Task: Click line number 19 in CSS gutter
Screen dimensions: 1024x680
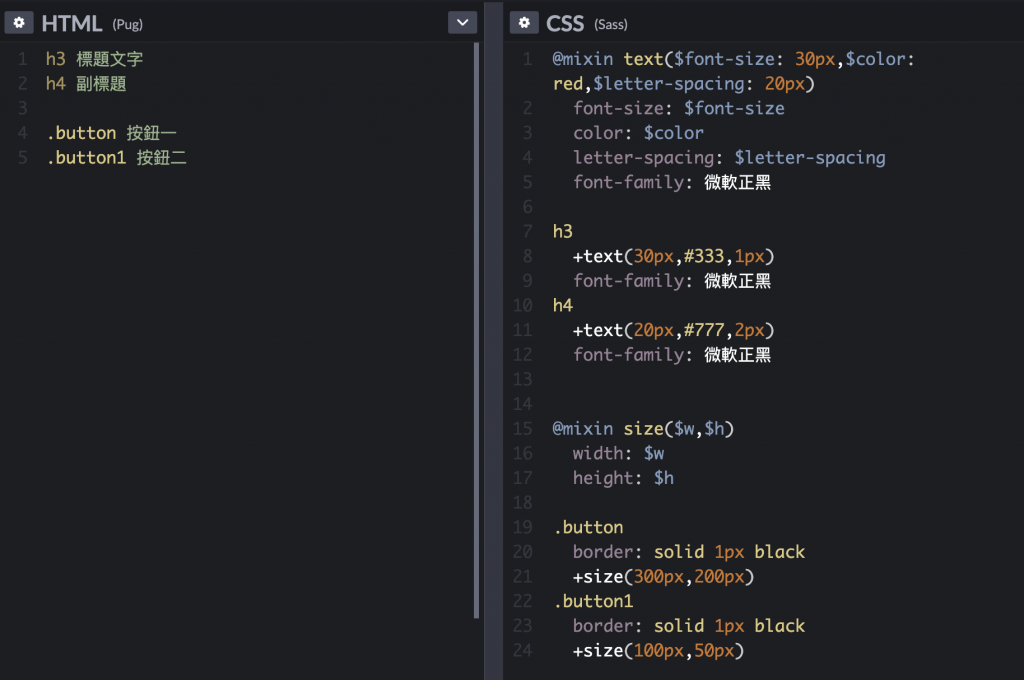Action: pos(523,527)
